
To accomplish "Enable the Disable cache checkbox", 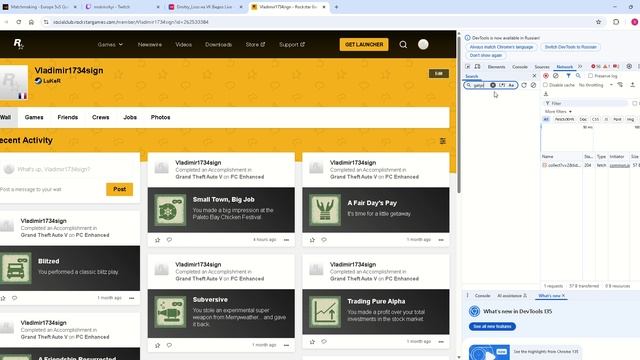I will pyautogui.click(x=545, y=85).
